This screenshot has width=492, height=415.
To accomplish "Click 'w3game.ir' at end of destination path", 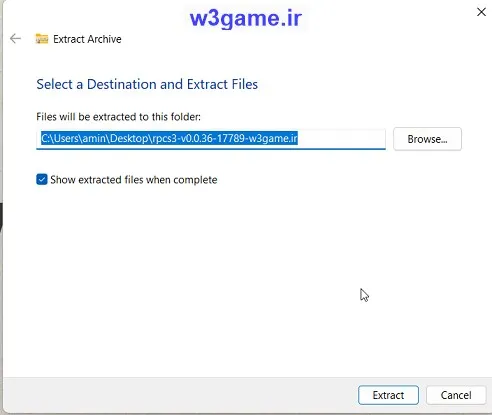I will [x=273, y=138].
